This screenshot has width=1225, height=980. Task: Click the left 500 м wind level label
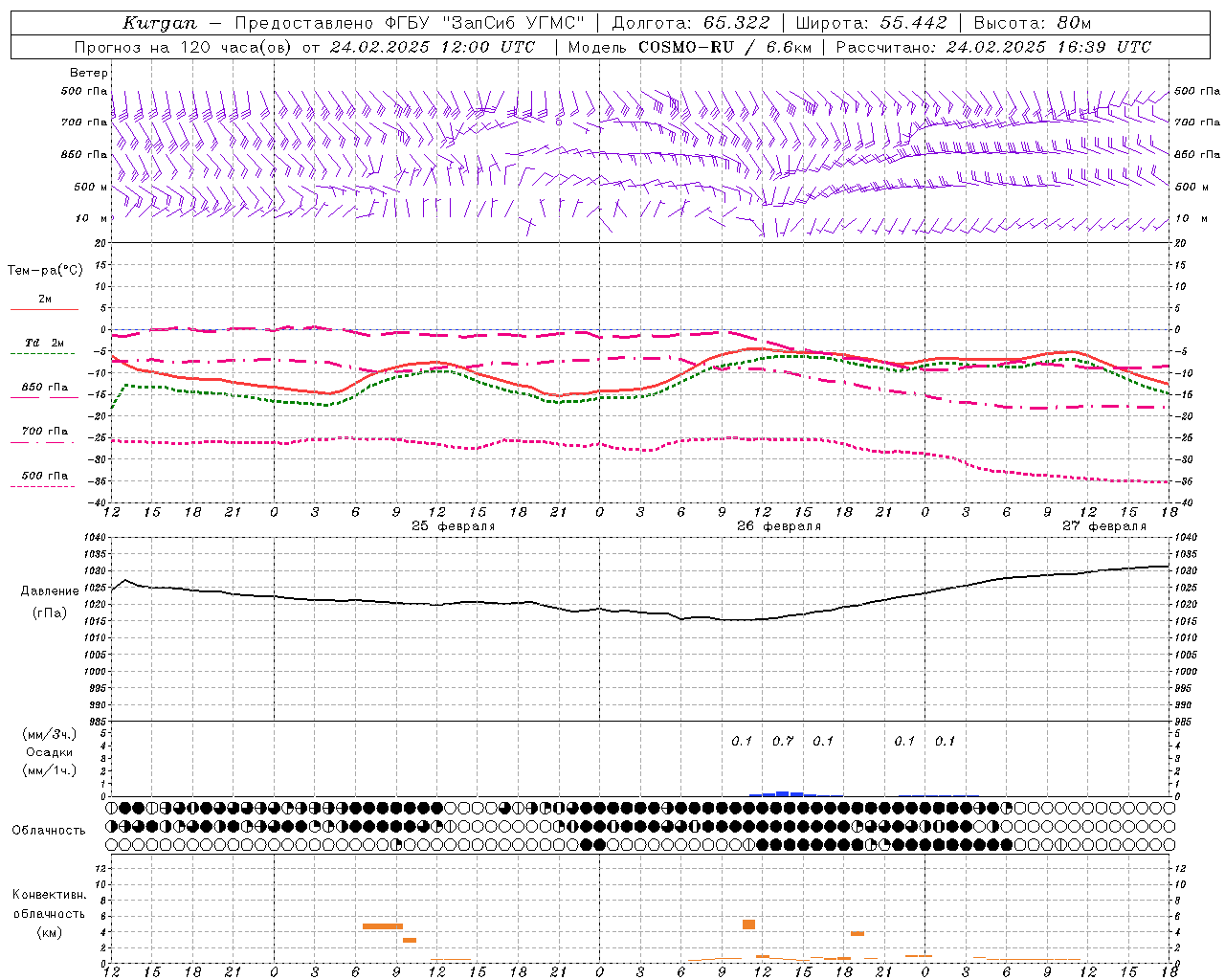coord(91,187)
